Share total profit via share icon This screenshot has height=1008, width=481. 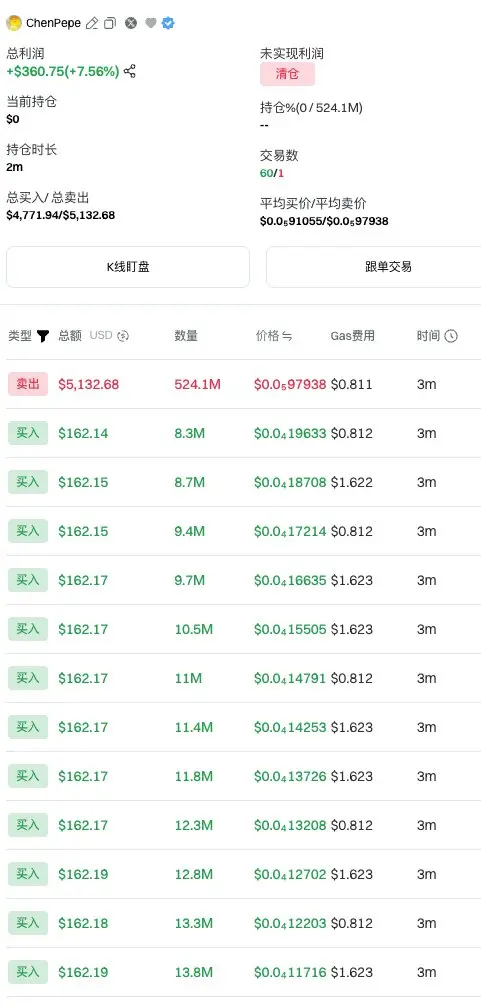tap(130, 71)
